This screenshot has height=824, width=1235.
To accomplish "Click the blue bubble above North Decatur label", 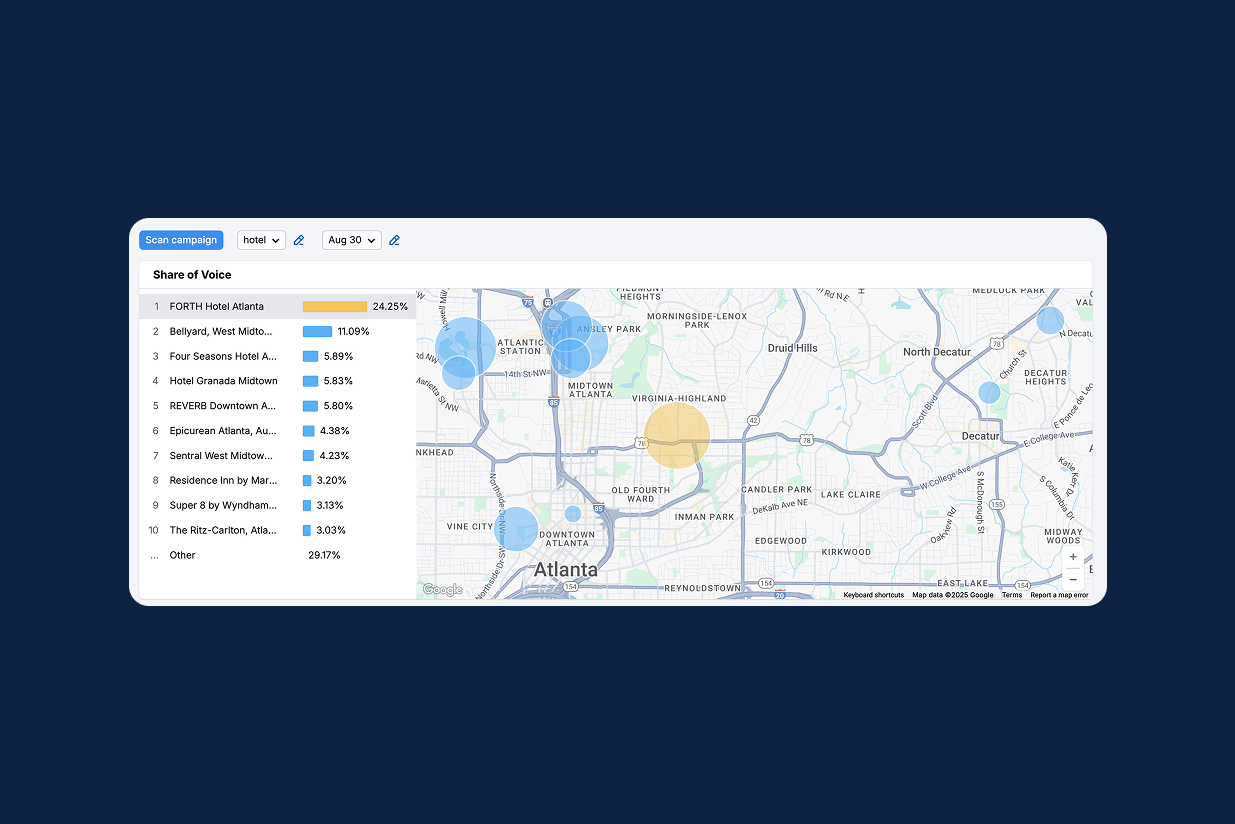I will point(1050,320).
